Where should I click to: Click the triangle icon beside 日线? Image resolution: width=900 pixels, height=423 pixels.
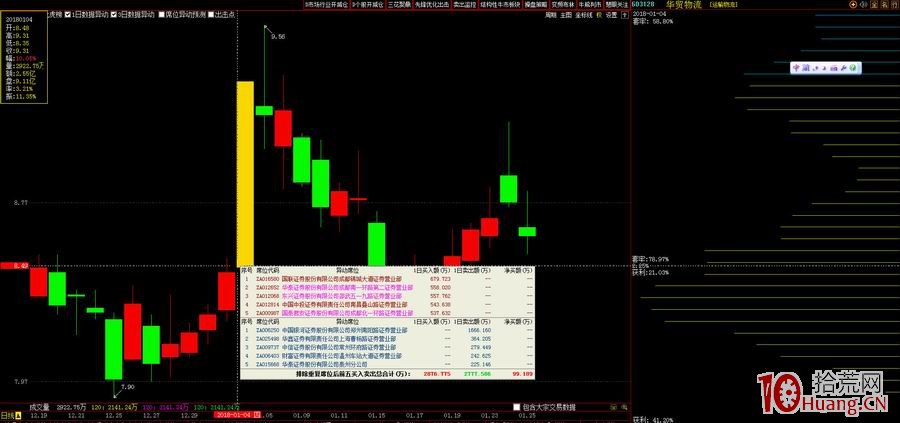[x=18, y=414]
